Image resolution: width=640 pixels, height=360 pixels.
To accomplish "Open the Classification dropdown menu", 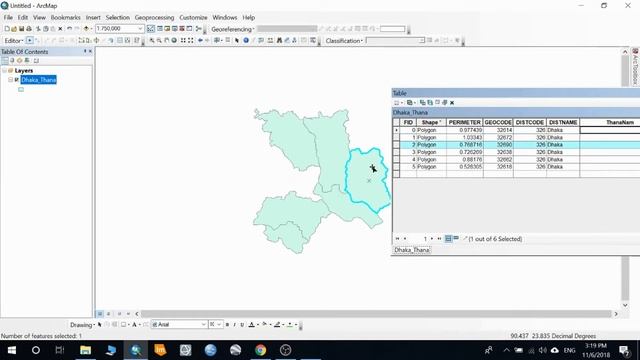I will pos(344,40).
